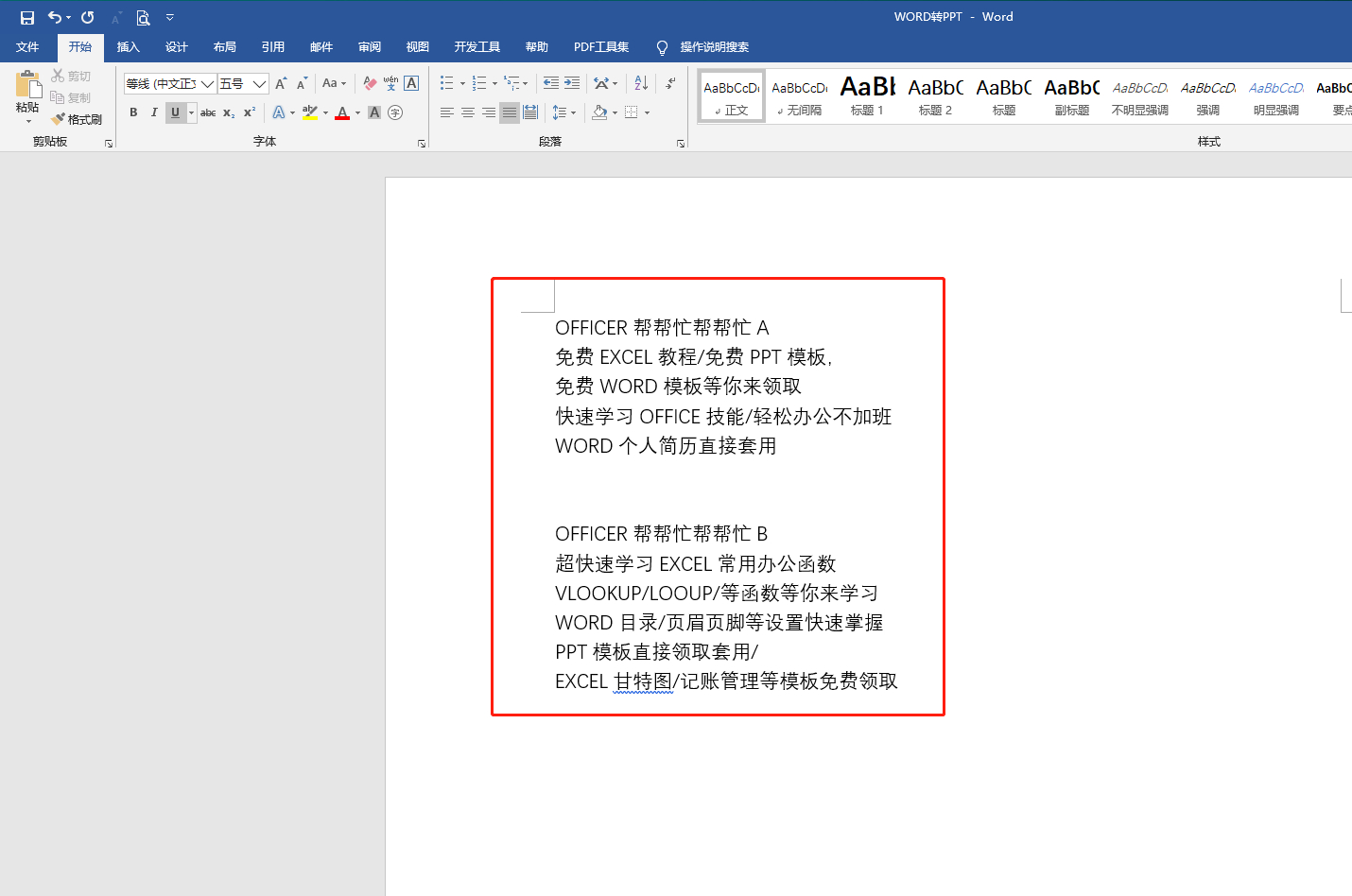Apply enclosed character icon
Image resolution: width=1352 pixels, height=896 pixels.
tap(395, 112)
